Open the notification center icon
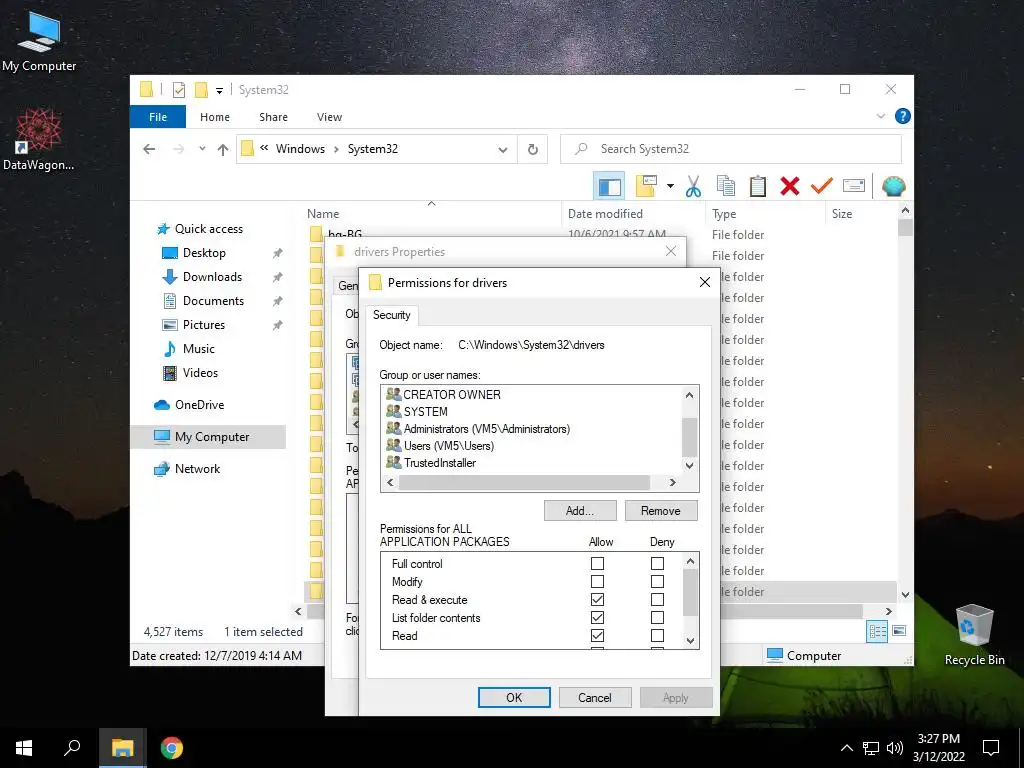 point(991,748)
